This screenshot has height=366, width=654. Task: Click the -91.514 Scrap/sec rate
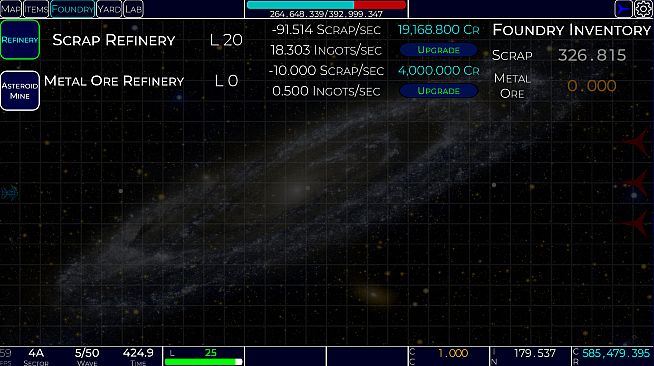pyautogui.click(x=326, y=30)
